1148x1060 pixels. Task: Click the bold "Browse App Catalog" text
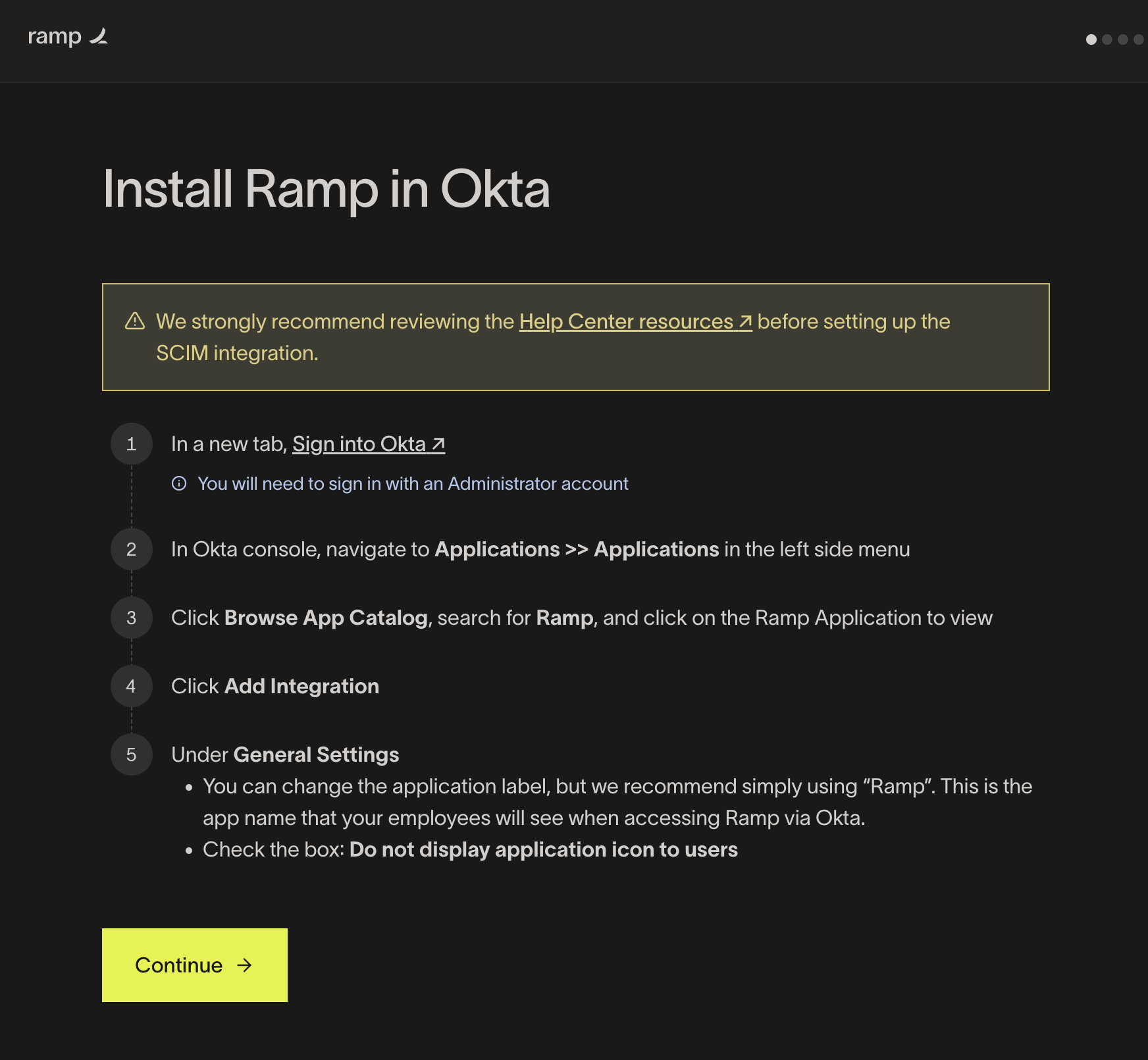(326, 618)
